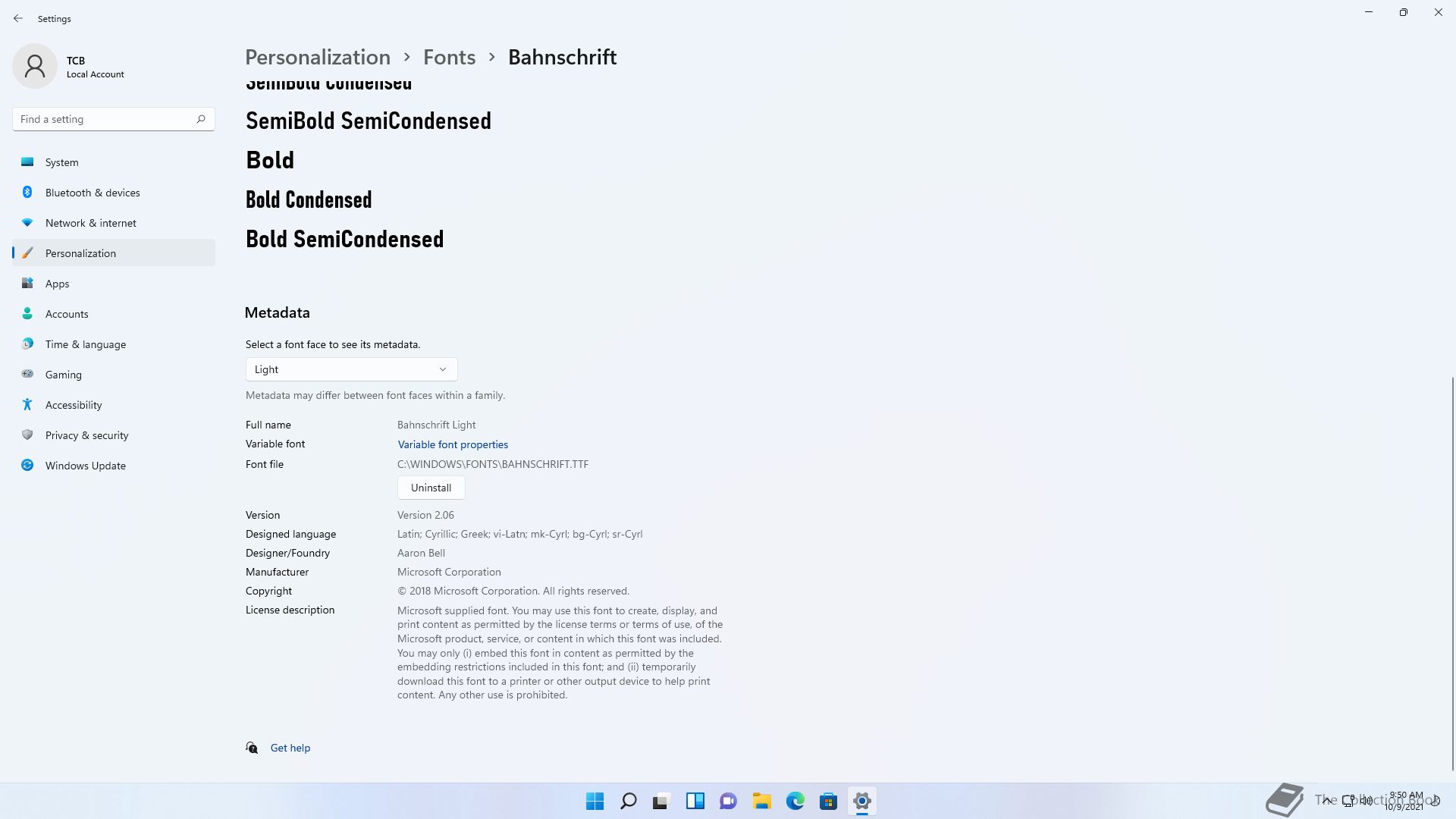Click the System monitor icon
1456x819 pixels.
[27, 162]
